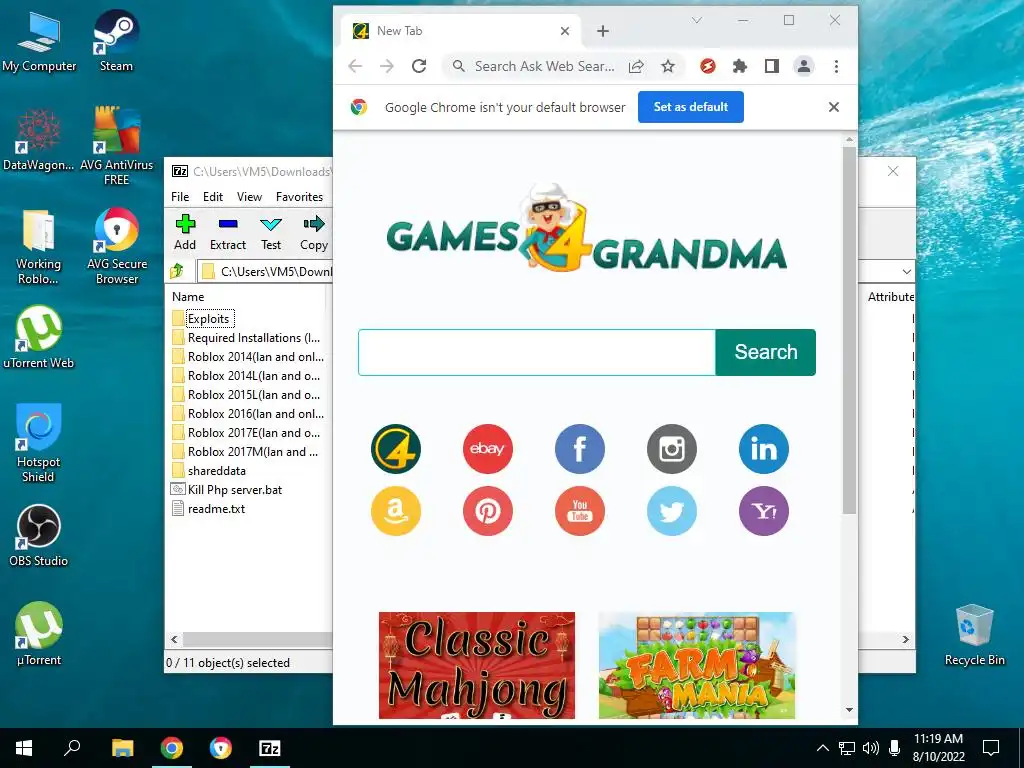The height and width of the screenshot is (768, 1024).
Task: Open the Yahoo shortcut icon
Action: point(764,511)
